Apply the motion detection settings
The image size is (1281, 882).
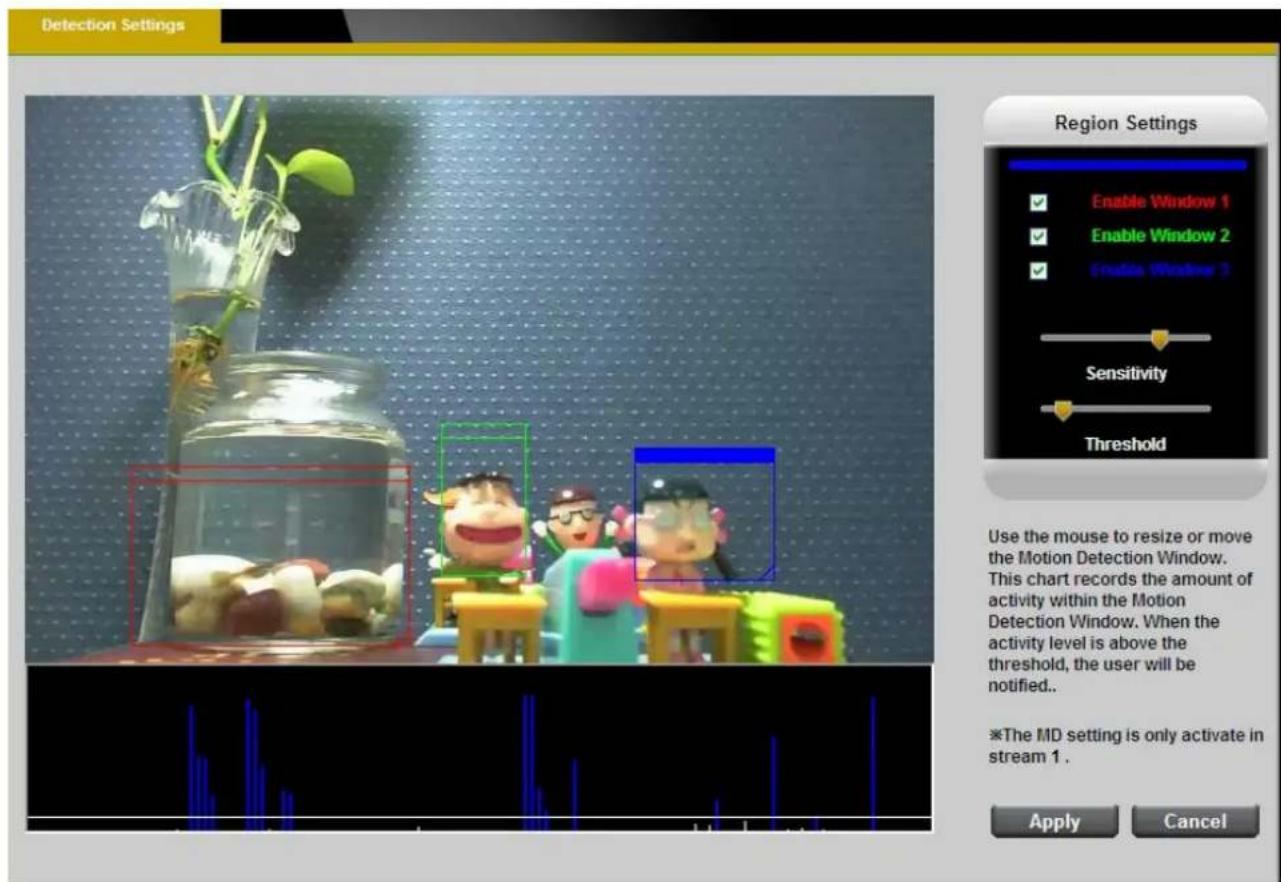point(1054,822)
